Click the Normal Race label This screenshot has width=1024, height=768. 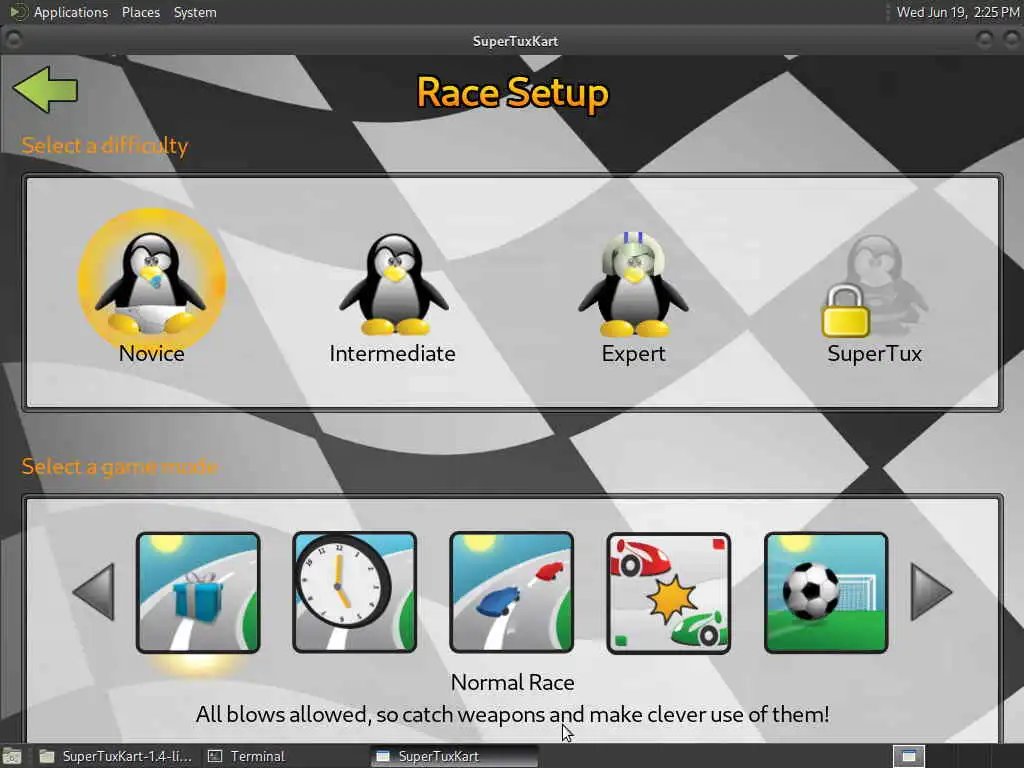[513, 682]
